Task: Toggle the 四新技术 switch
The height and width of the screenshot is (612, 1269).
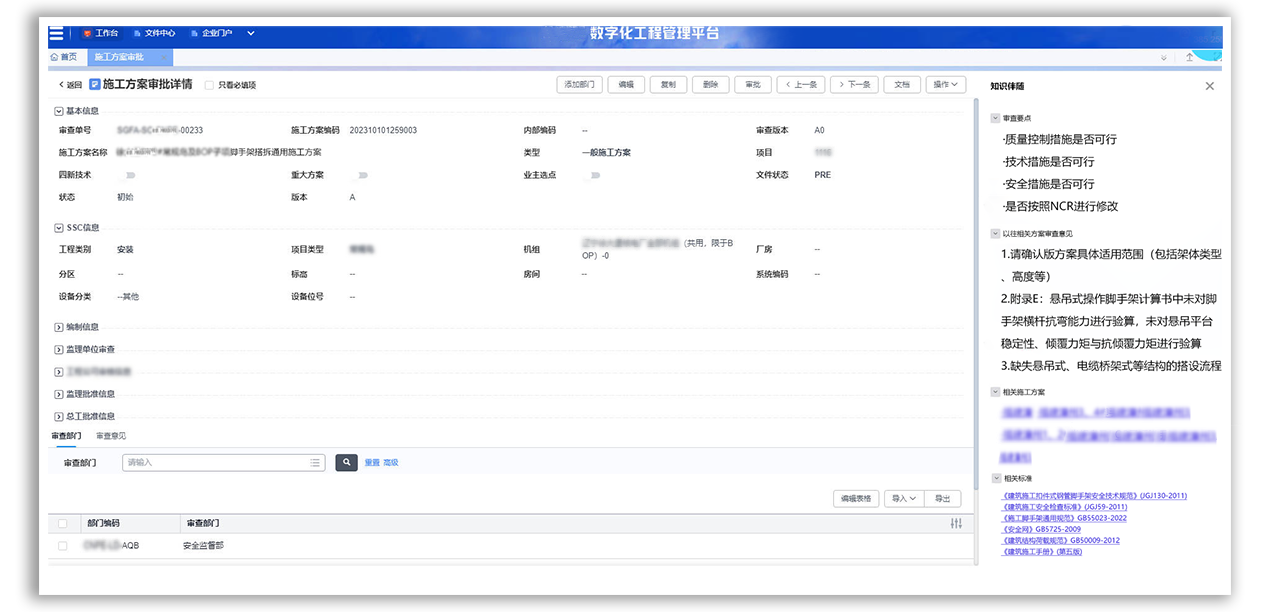Action: point(130,175)
